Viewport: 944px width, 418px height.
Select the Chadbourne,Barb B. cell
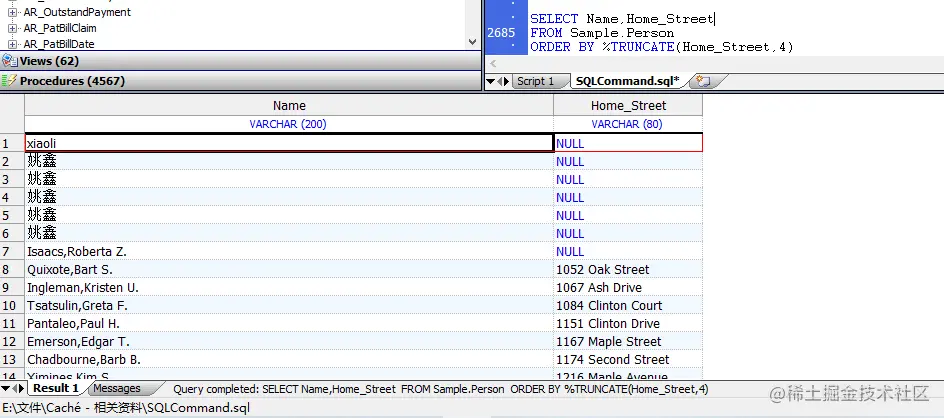[x=289, y=360]
